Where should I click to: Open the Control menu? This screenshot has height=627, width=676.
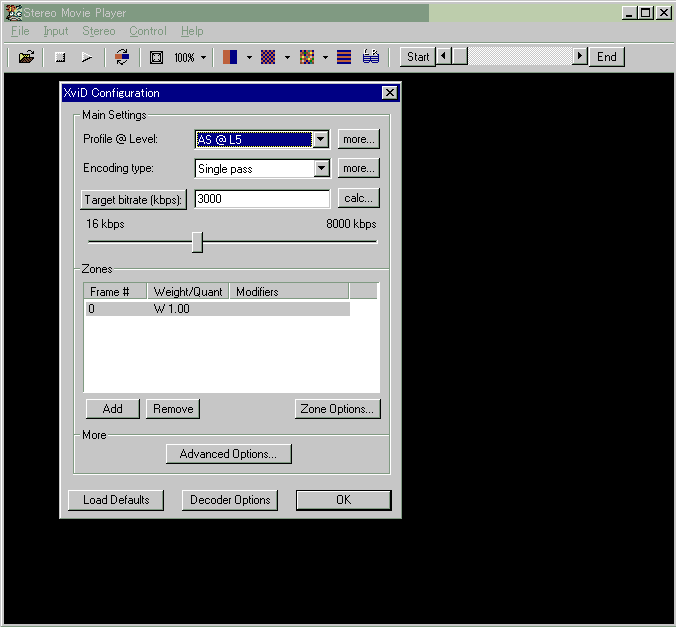pyautogui.click(x=148, y=31)
